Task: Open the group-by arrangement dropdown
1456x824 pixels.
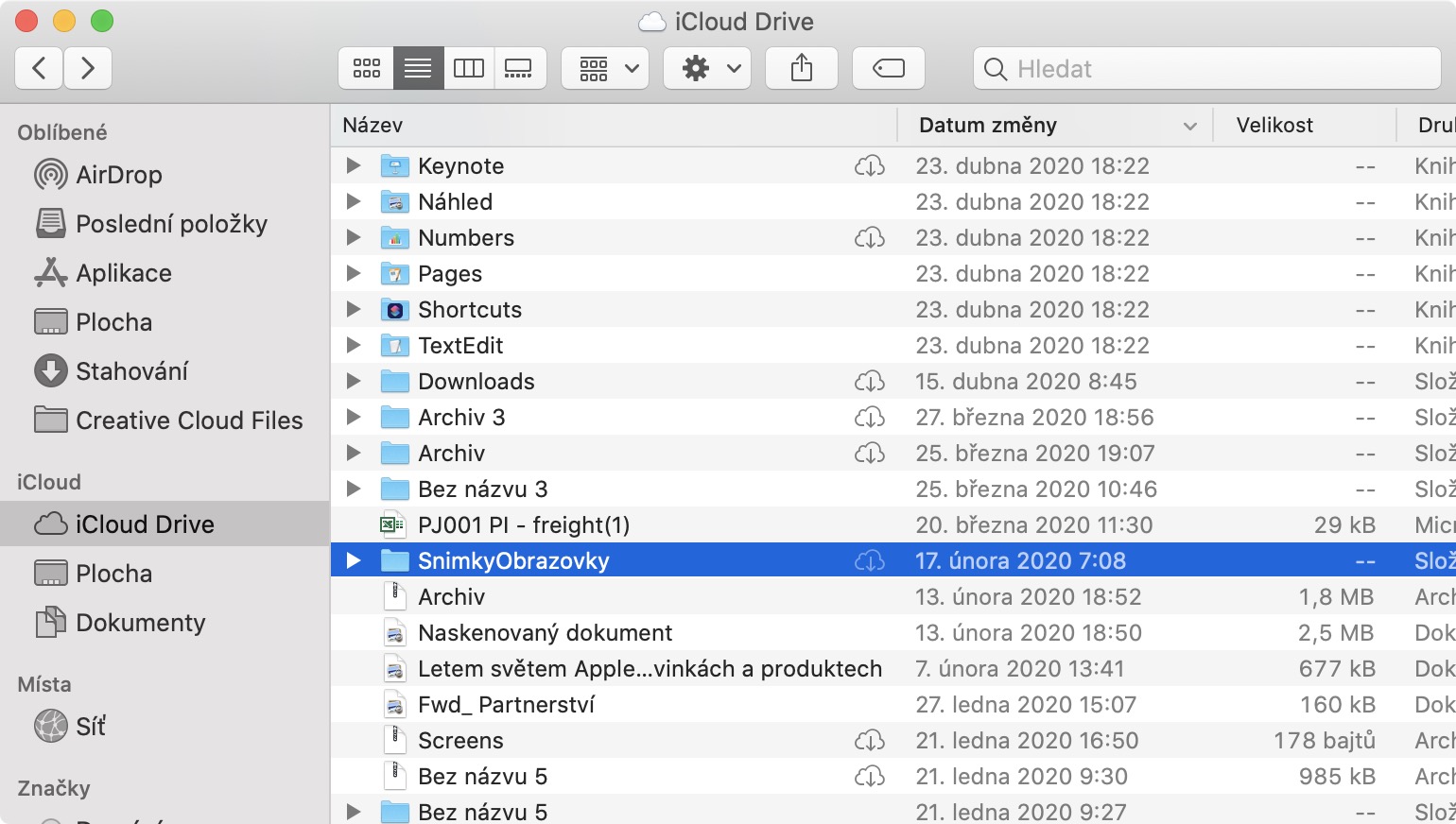Action: click(605, 68)
